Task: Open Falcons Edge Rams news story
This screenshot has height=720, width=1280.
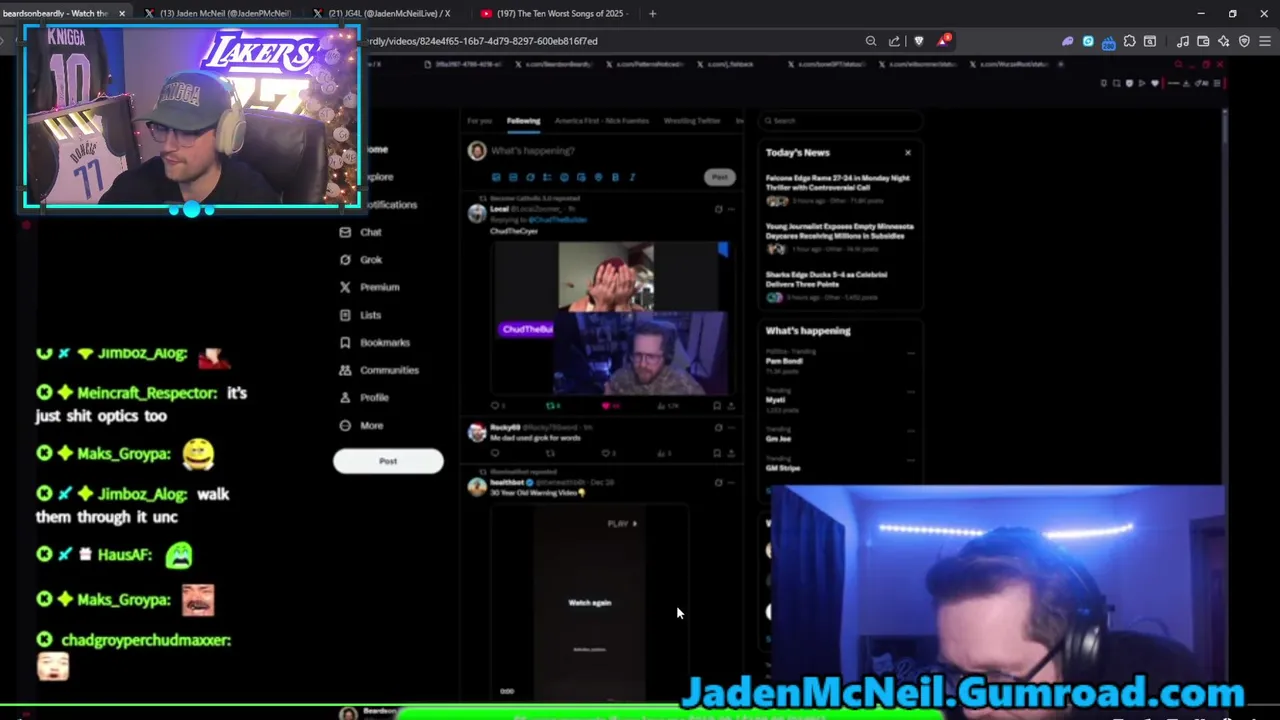Action: click(838, 190)
